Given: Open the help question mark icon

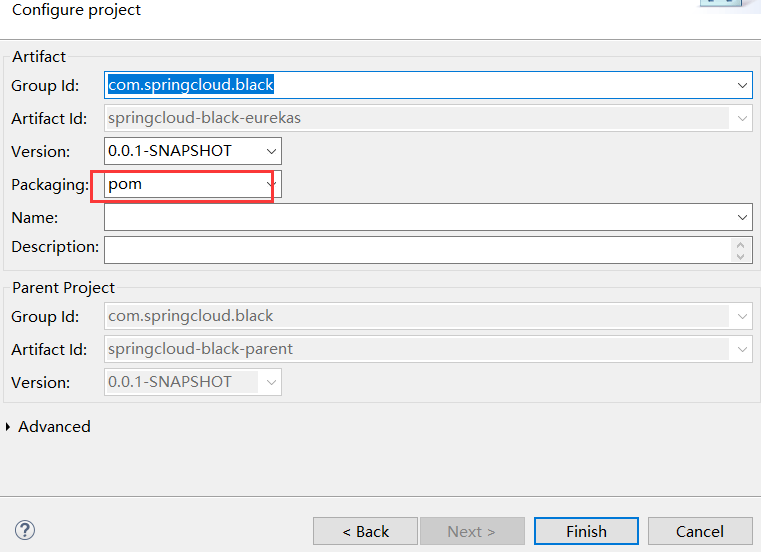Looking at the screenshot, I should click(25, 530).
